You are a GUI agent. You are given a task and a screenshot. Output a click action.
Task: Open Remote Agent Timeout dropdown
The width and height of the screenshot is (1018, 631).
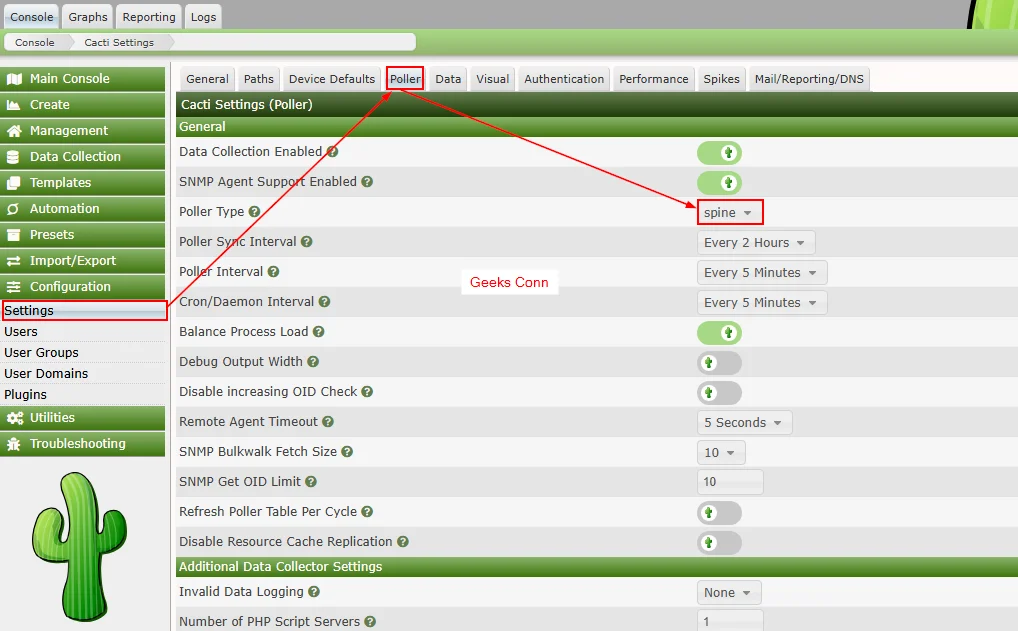coord(744,423)
